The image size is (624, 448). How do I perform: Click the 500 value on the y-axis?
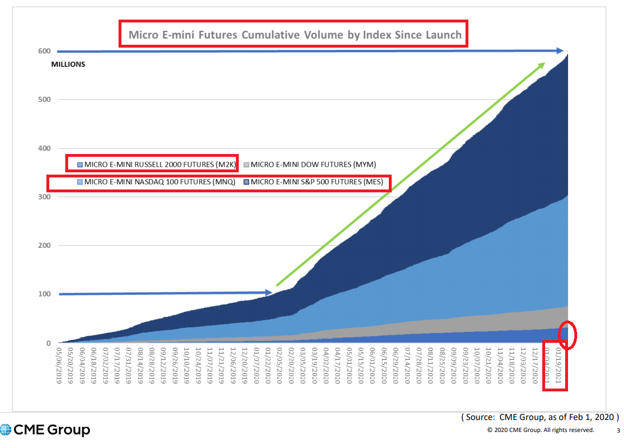click(45, 99)
